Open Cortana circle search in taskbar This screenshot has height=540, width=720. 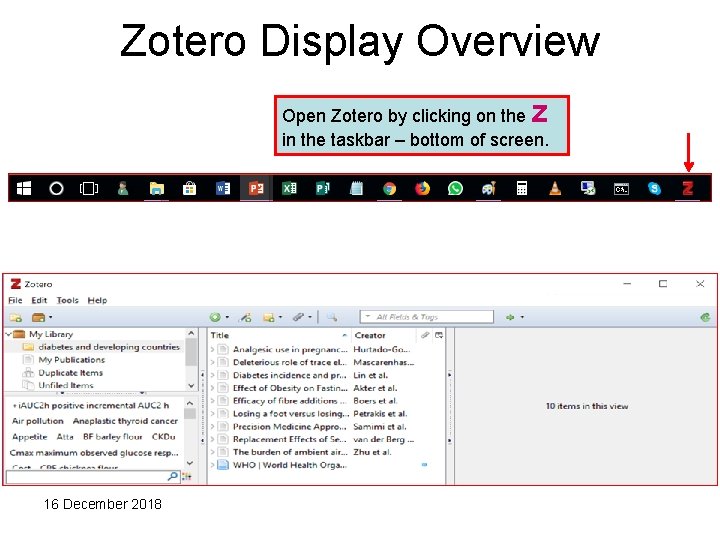[x=56, y=188]
